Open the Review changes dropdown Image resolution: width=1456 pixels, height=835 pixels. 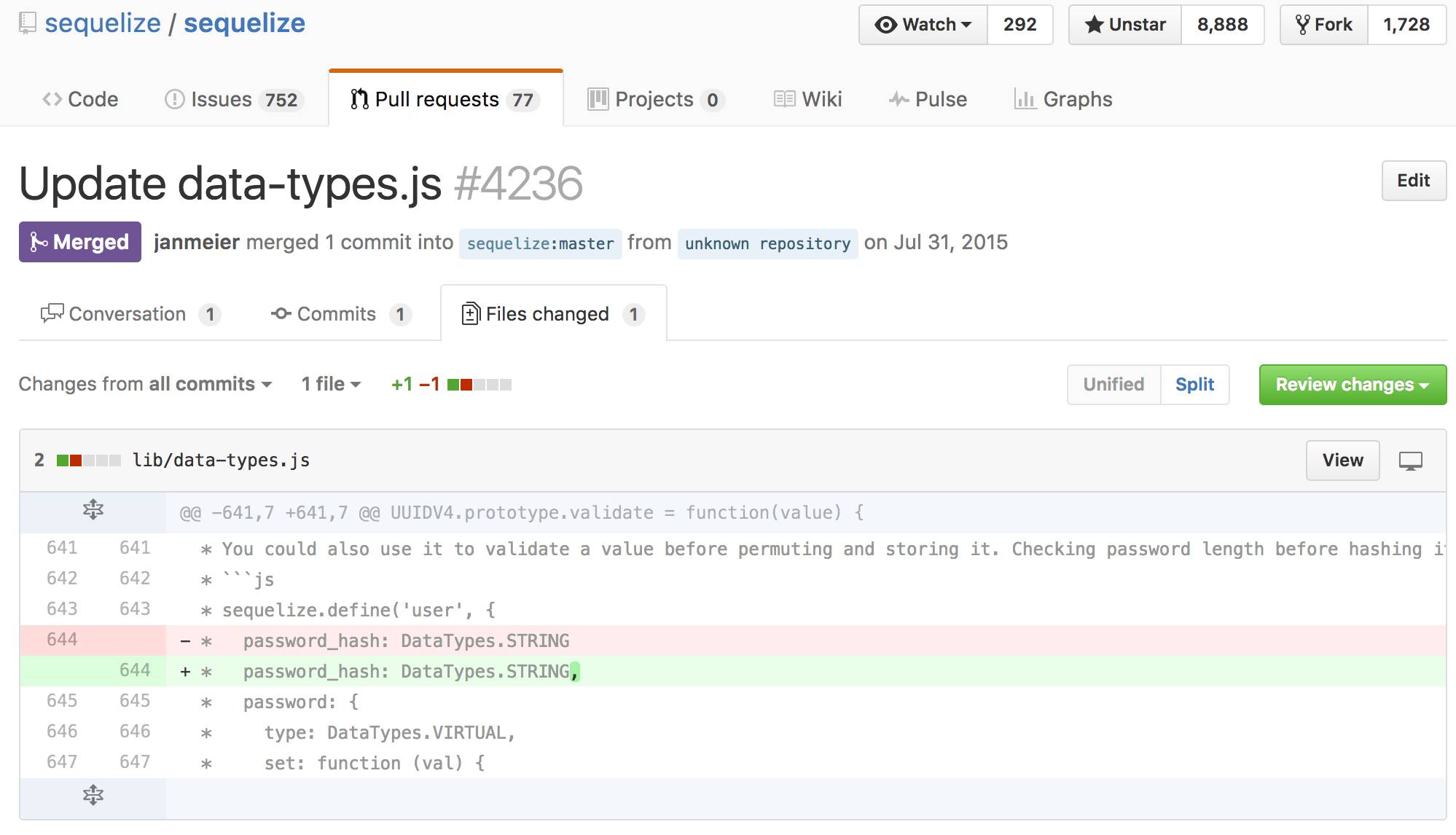point(1353,385)
